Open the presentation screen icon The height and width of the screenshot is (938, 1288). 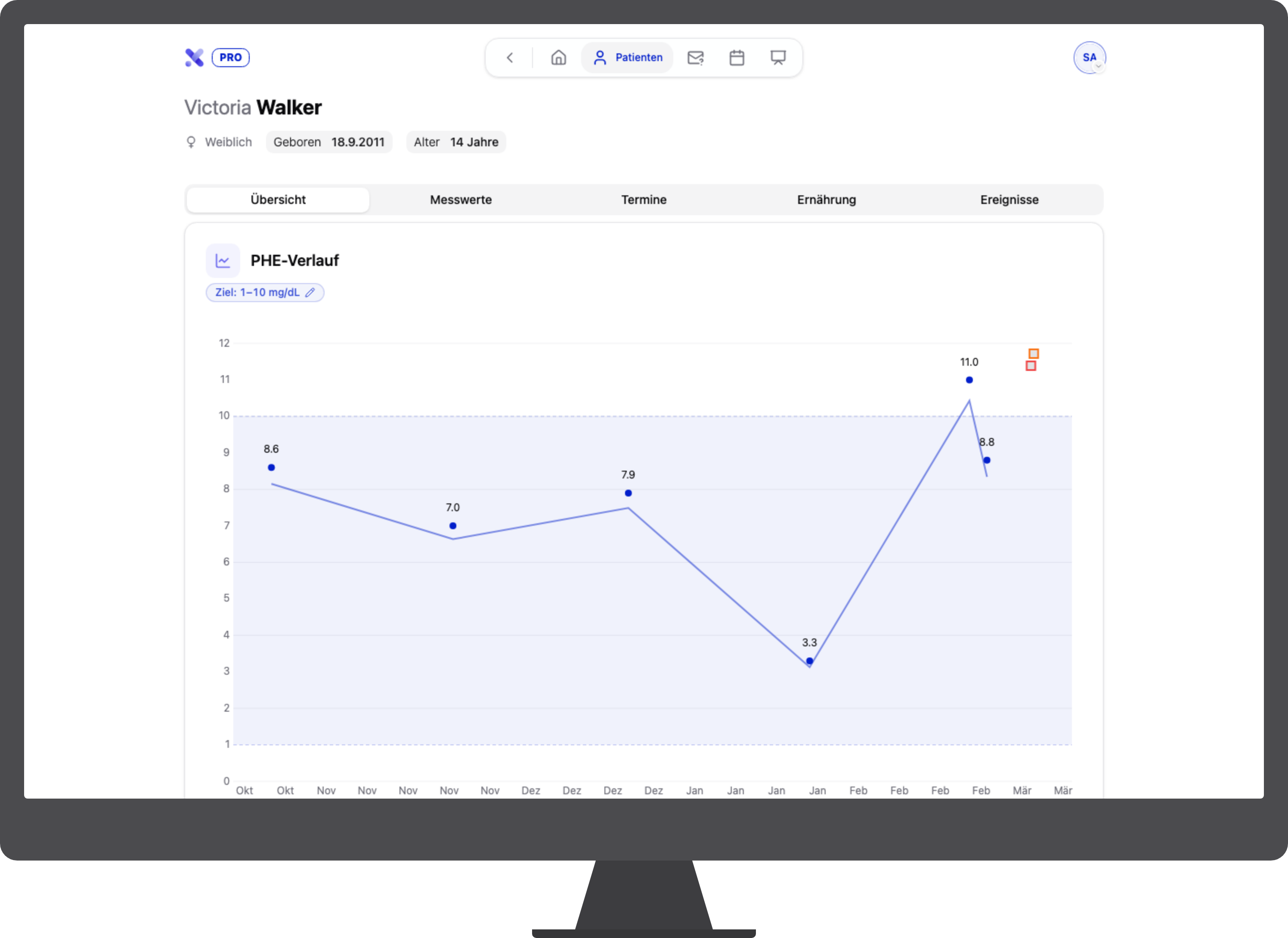777,57
